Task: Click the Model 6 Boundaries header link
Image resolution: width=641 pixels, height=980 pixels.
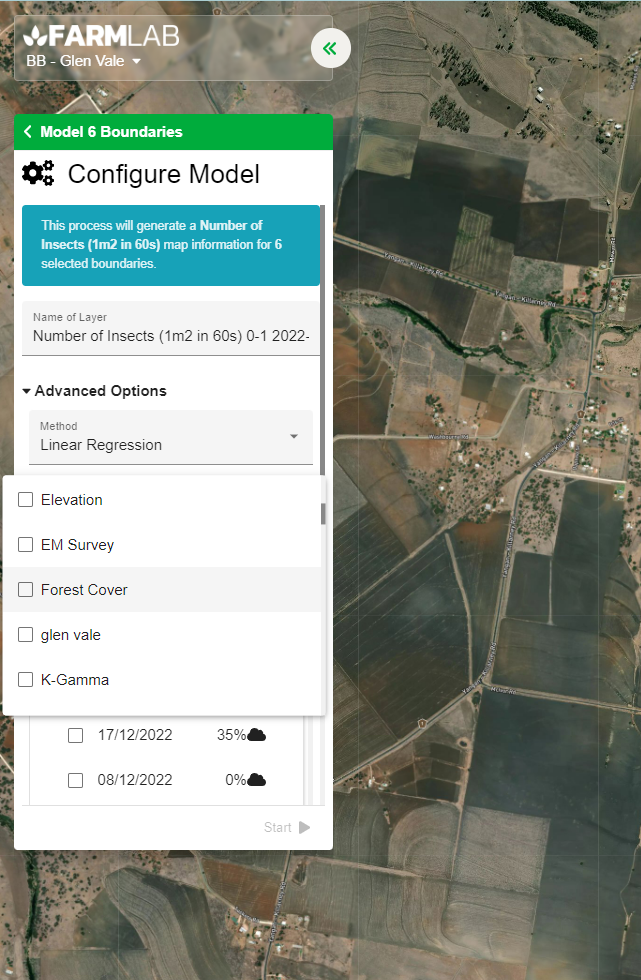Action: (111, 132)
